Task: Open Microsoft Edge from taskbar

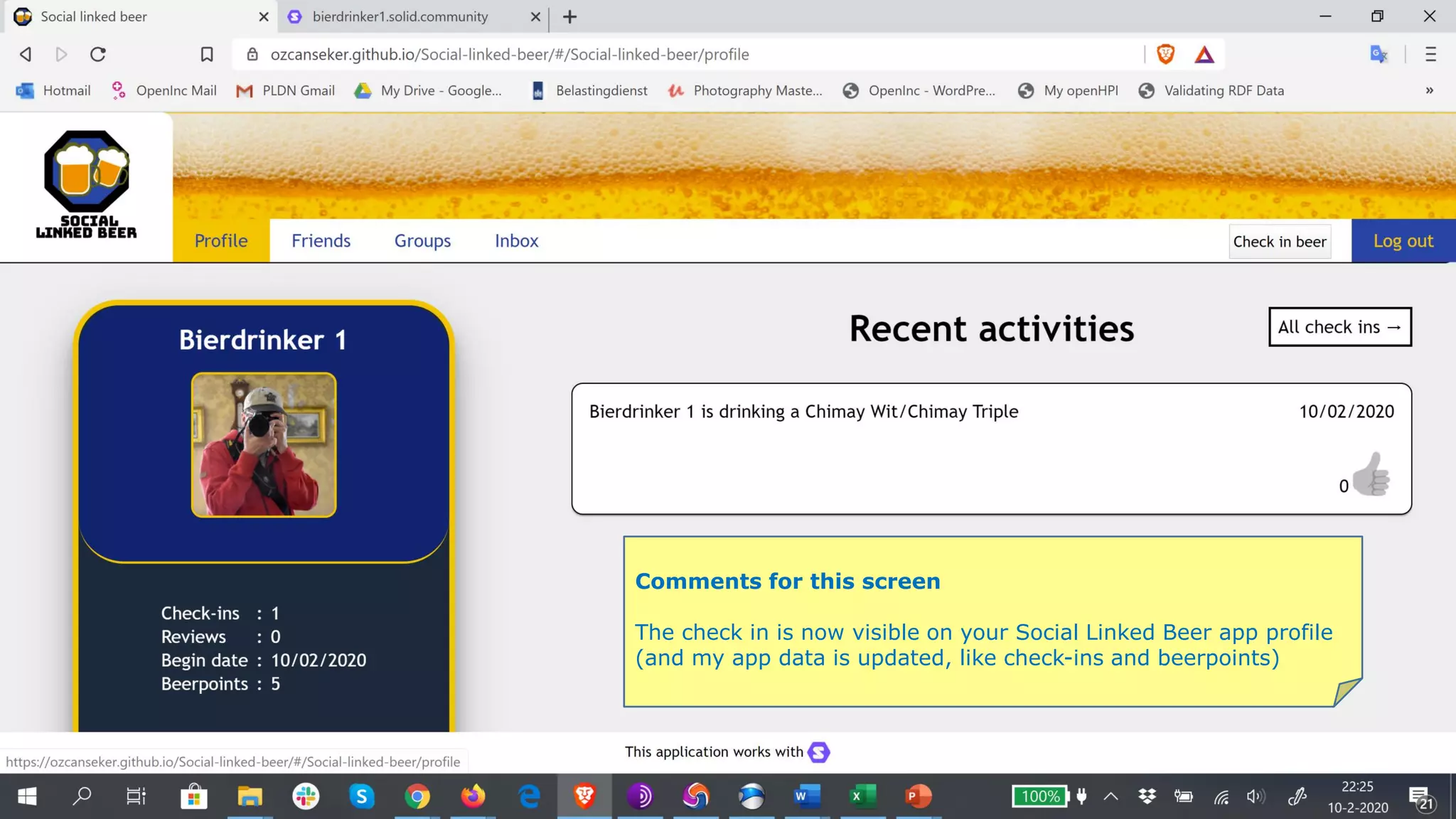Action: (x=529, y=796)
